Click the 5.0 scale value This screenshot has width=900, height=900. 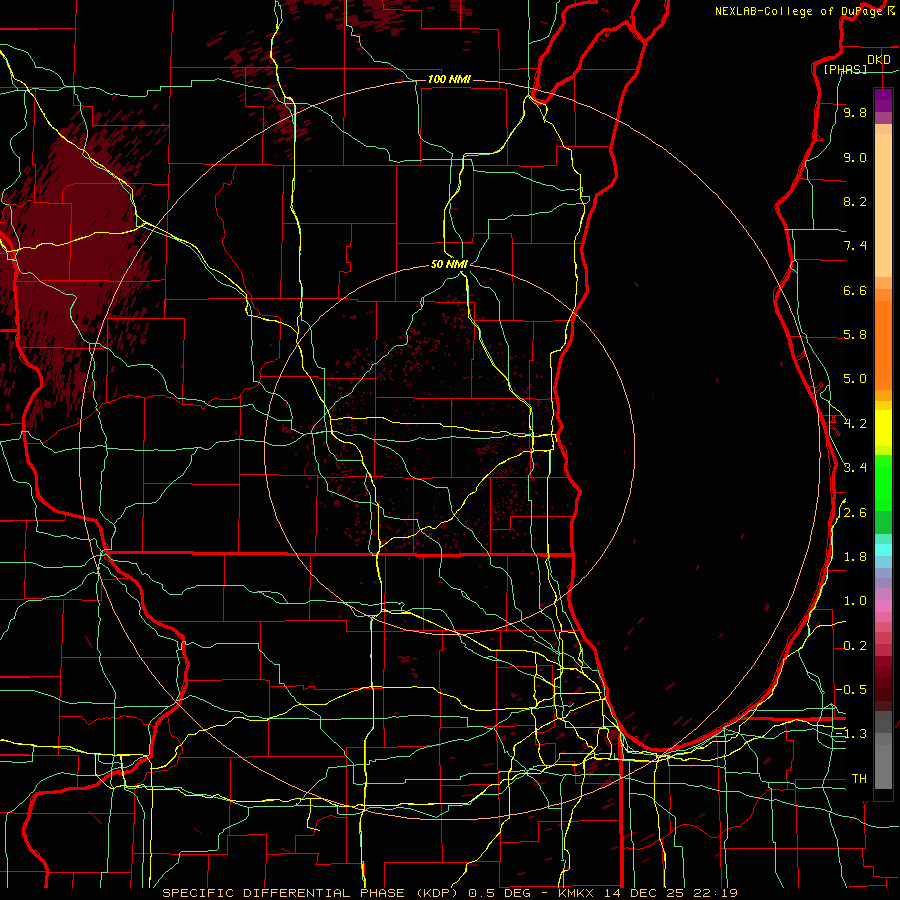(x=855, y=379)
